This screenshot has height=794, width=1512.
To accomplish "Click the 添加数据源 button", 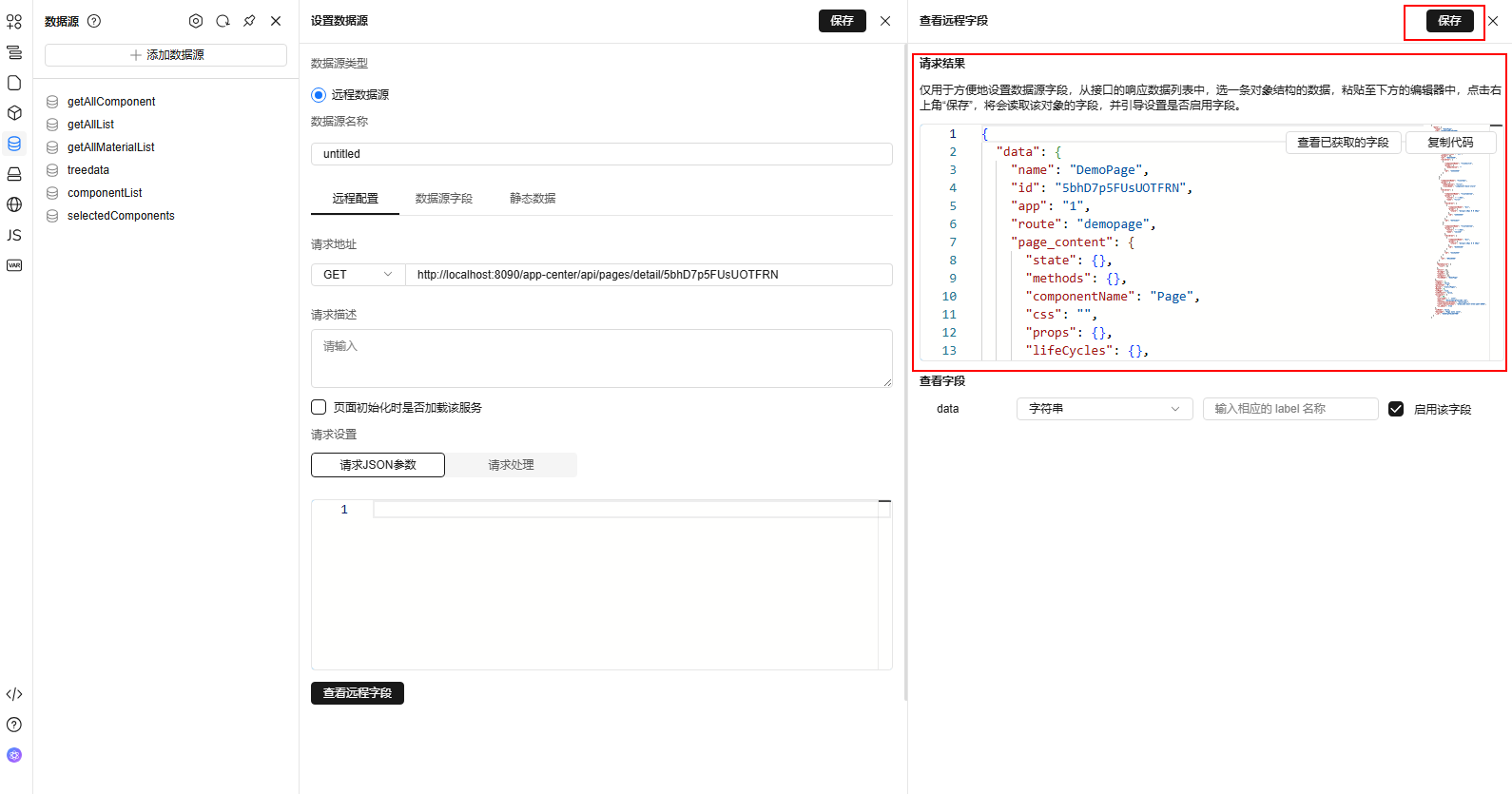I will (x=166, y=55).
